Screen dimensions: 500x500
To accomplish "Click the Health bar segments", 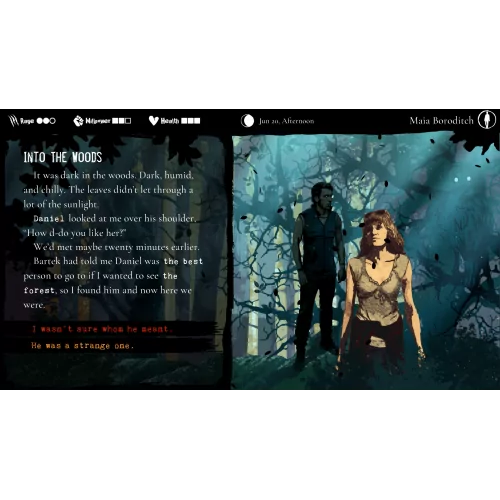I will coord(191,121).
